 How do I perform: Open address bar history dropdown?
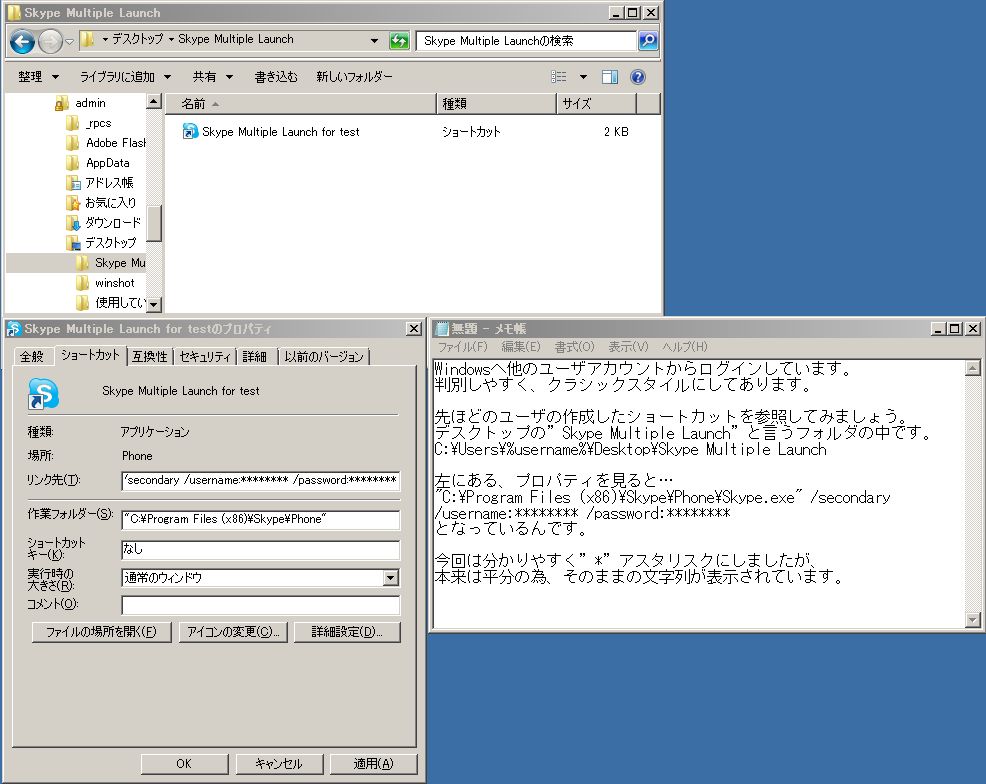pos(375,41)
